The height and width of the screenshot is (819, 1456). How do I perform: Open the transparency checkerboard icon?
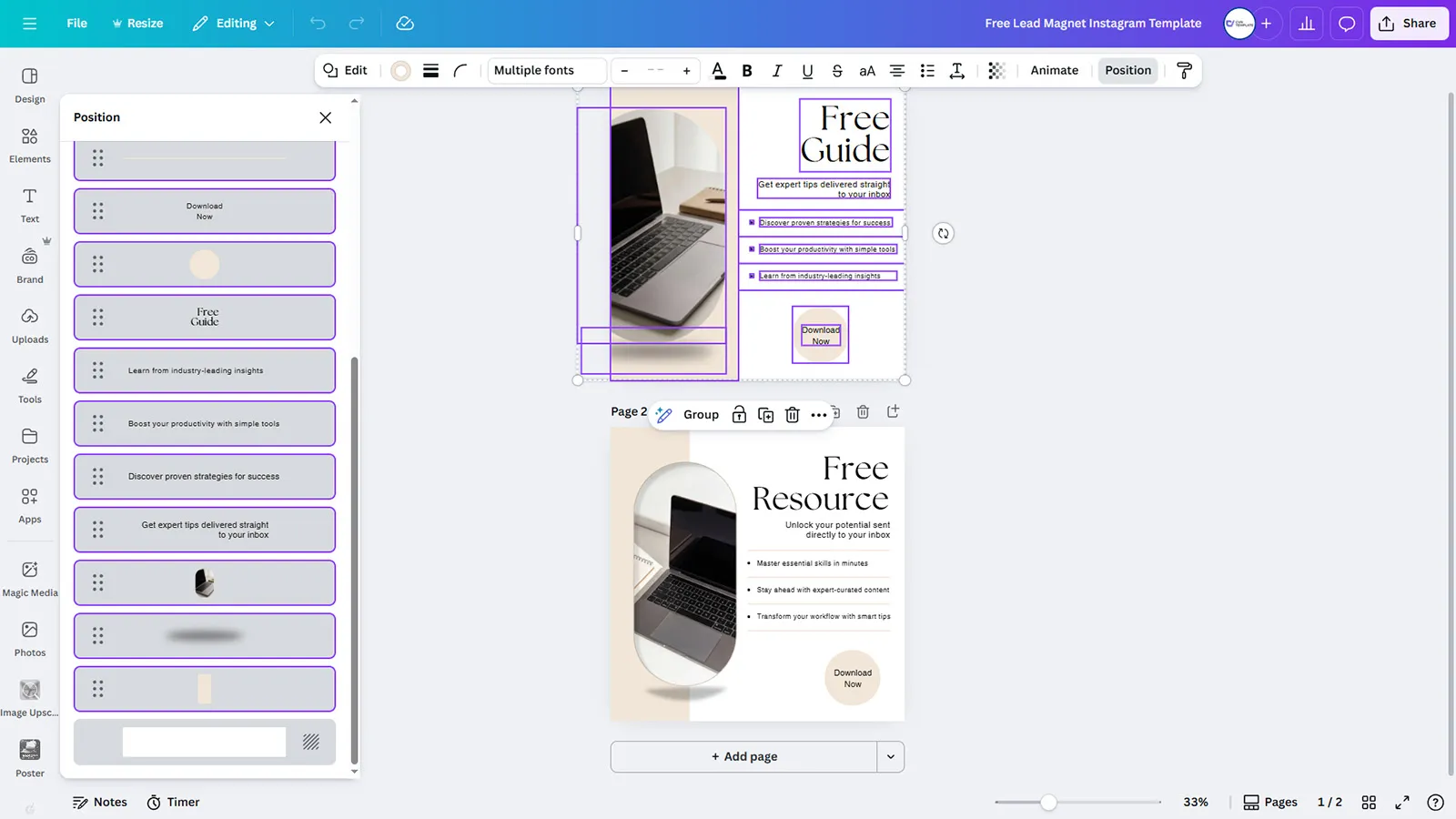click(996, 71)
